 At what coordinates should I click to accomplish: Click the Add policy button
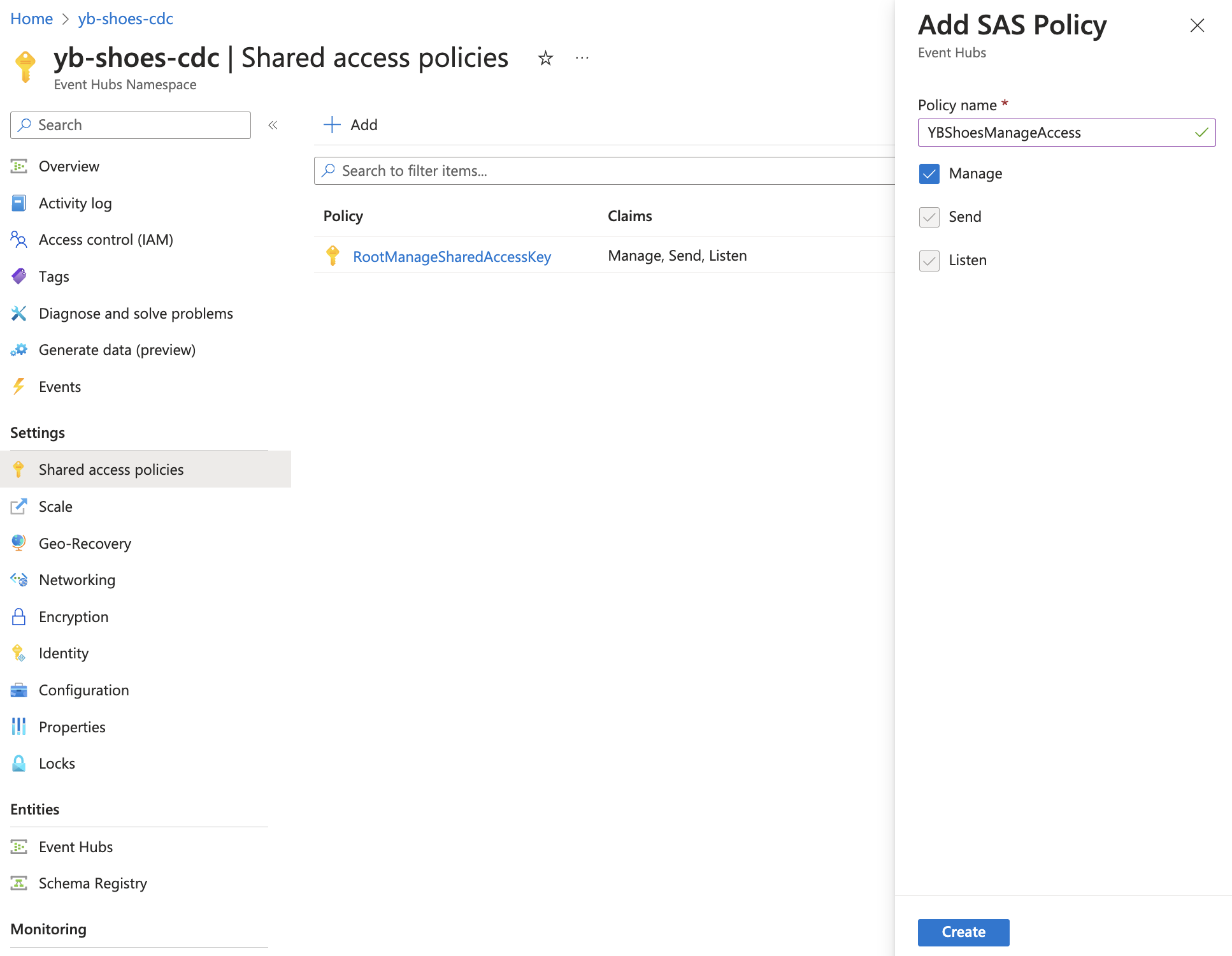[350, 124]
